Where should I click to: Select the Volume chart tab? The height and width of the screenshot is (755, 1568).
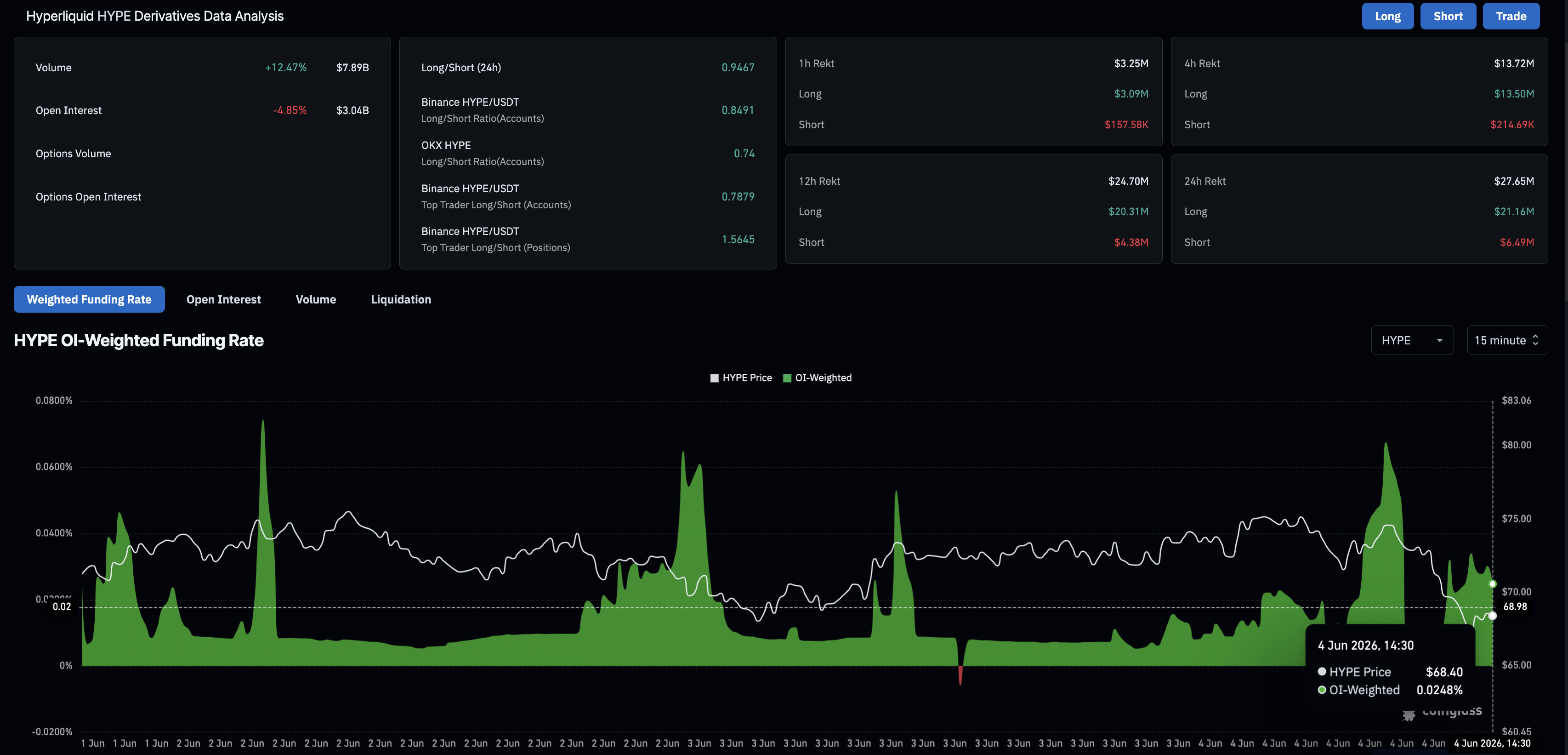point(316,300)
